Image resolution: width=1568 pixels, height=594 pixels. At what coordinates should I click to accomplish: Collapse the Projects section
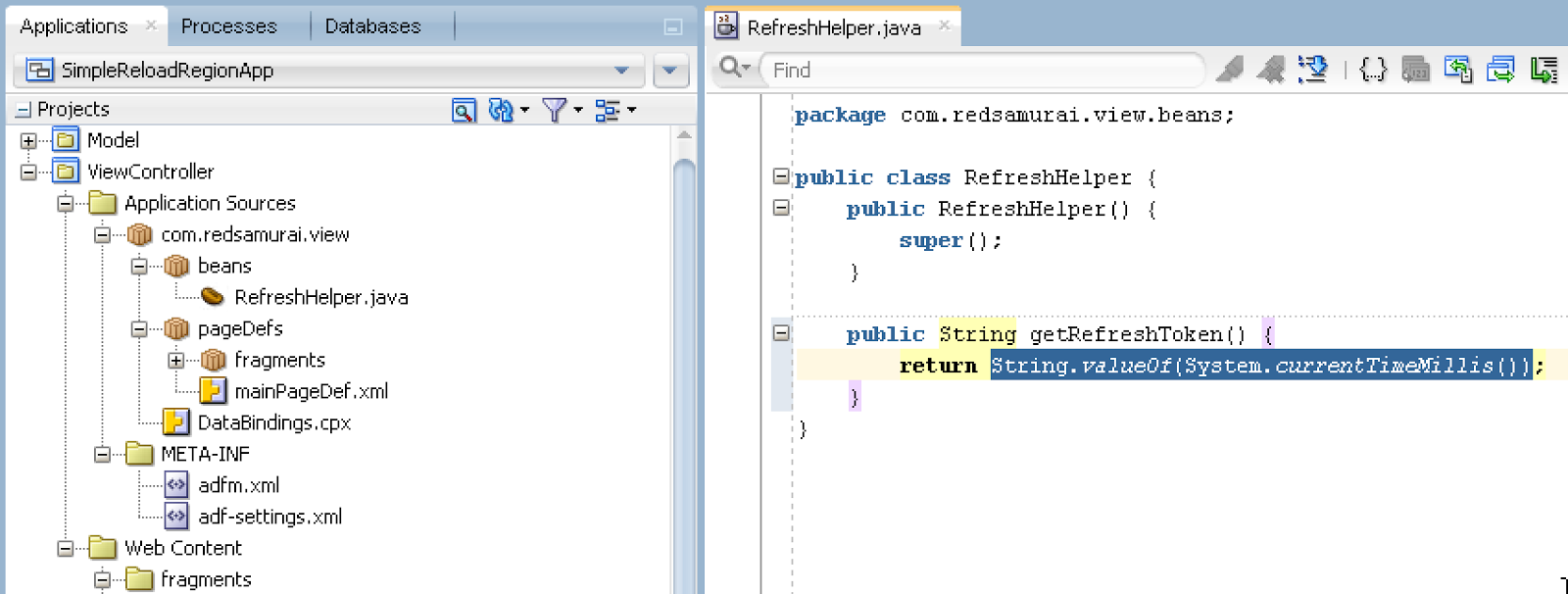24,110
